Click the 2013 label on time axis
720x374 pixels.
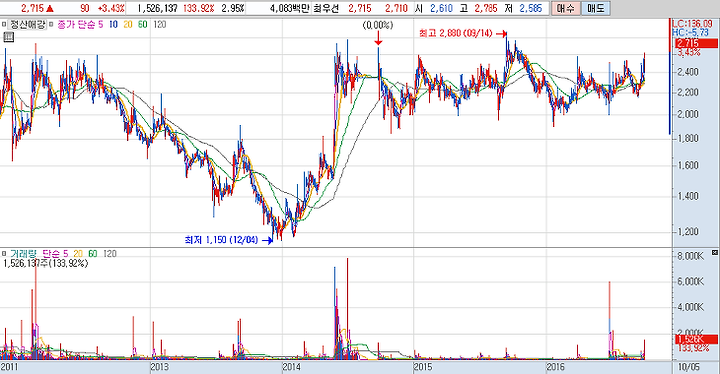(x=159, y=367)
